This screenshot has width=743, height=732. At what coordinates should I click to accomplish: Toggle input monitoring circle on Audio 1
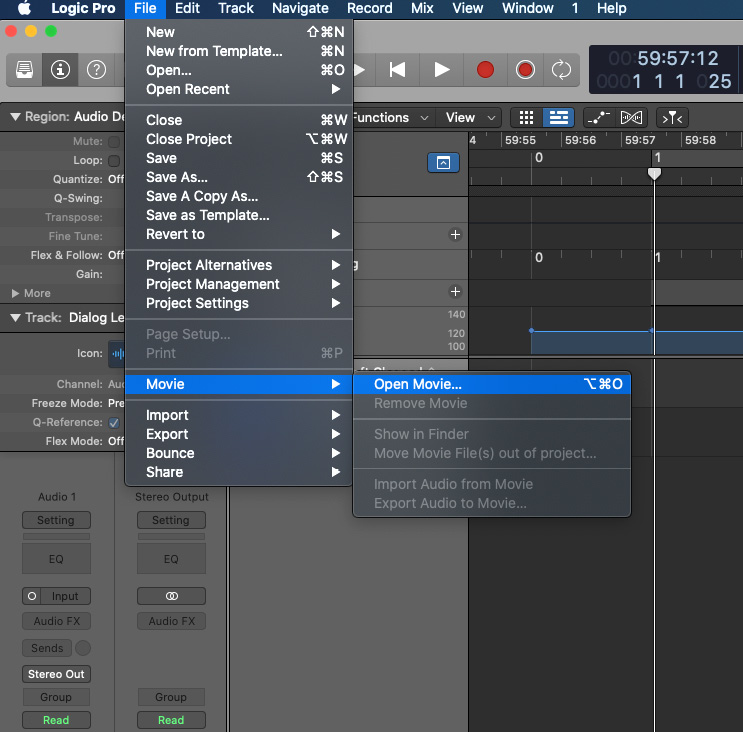32,596
